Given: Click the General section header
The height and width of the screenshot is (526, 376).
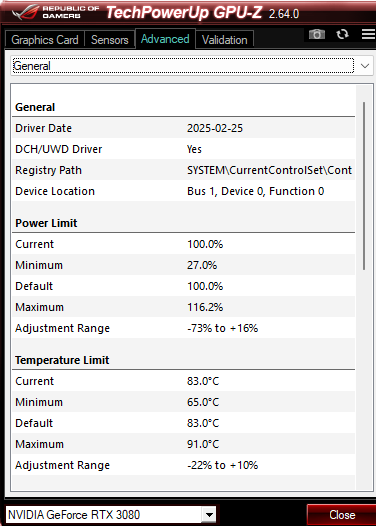Looking at the screenshot, I should point(35,107).
